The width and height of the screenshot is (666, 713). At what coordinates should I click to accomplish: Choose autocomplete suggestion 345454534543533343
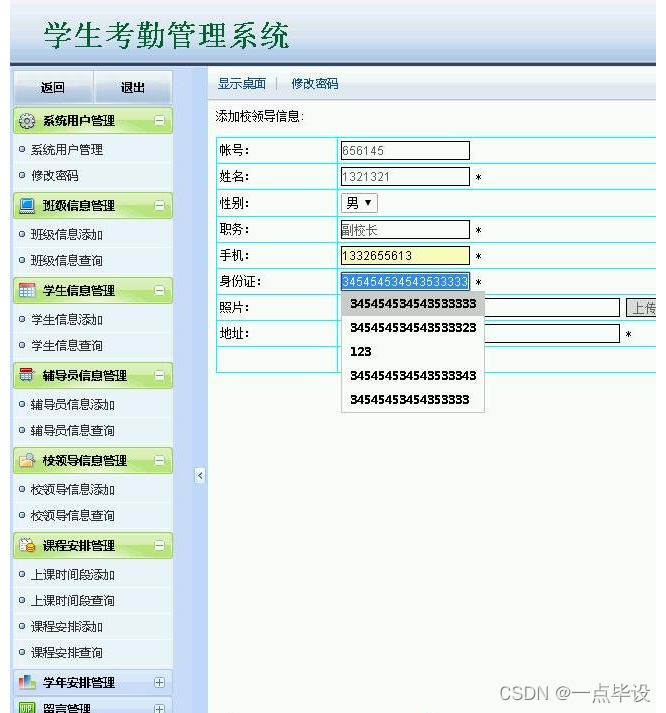(x=413, y=376)
